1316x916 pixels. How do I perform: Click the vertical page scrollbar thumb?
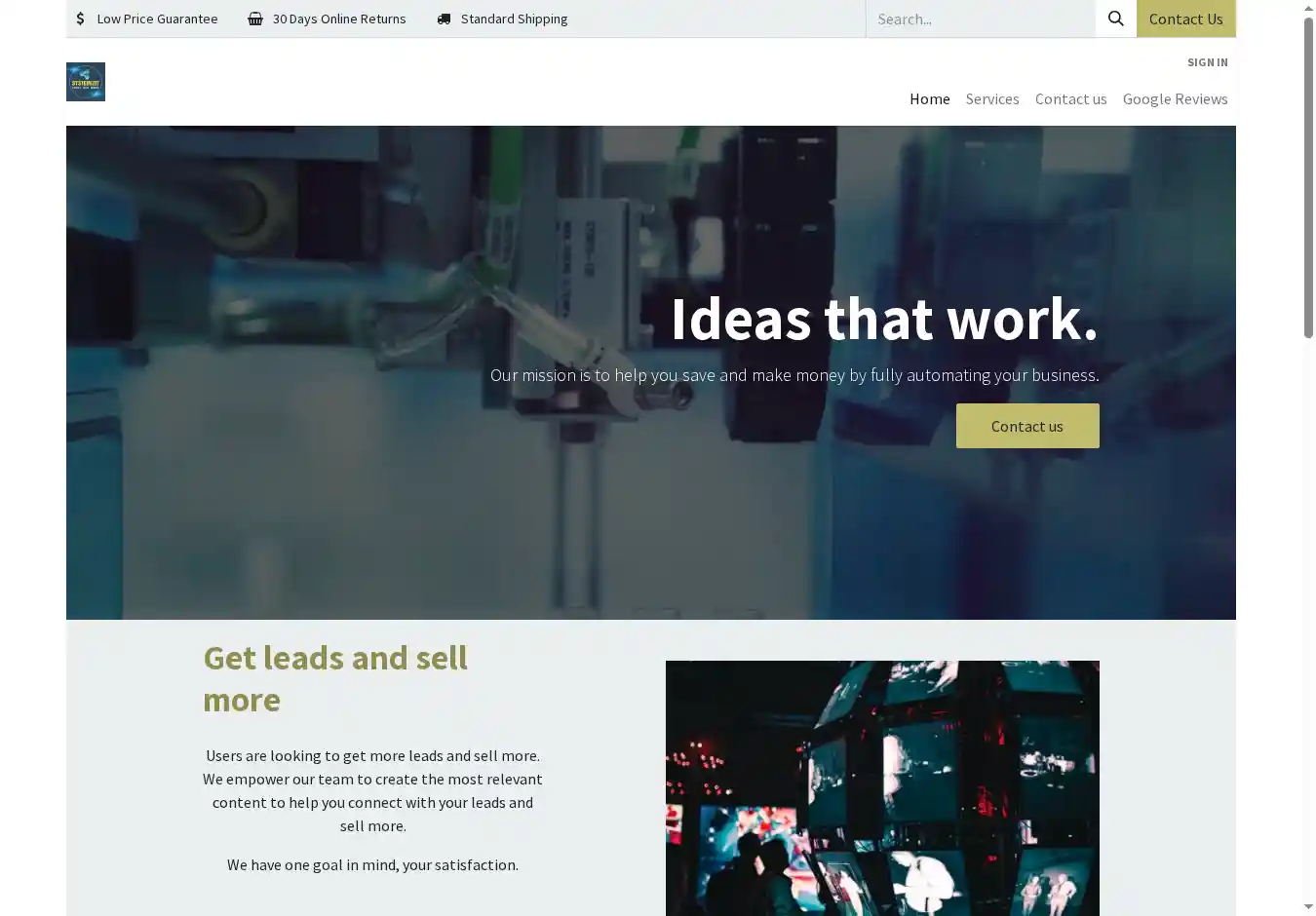[x=1308, y=177]
